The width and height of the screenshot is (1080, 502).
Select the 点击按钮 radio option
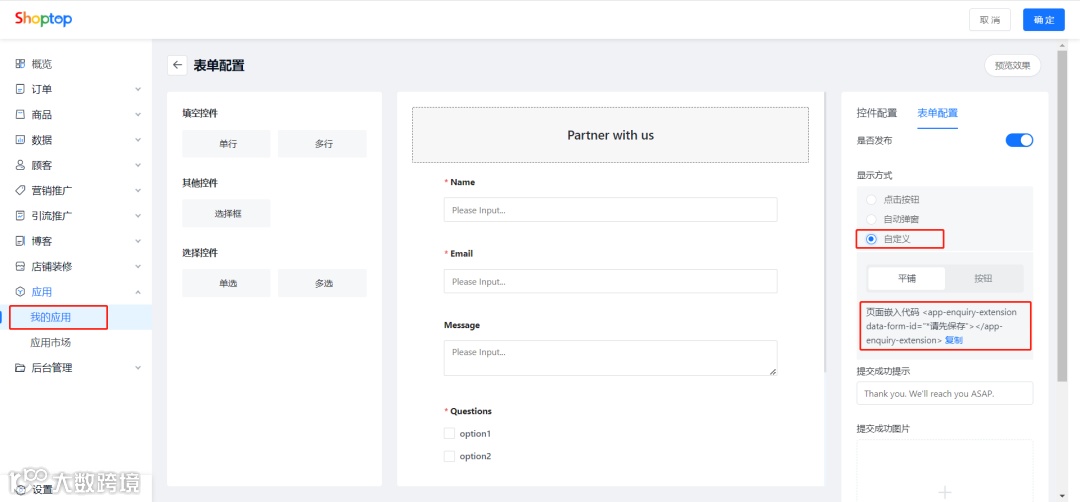(x=872, y=200)
